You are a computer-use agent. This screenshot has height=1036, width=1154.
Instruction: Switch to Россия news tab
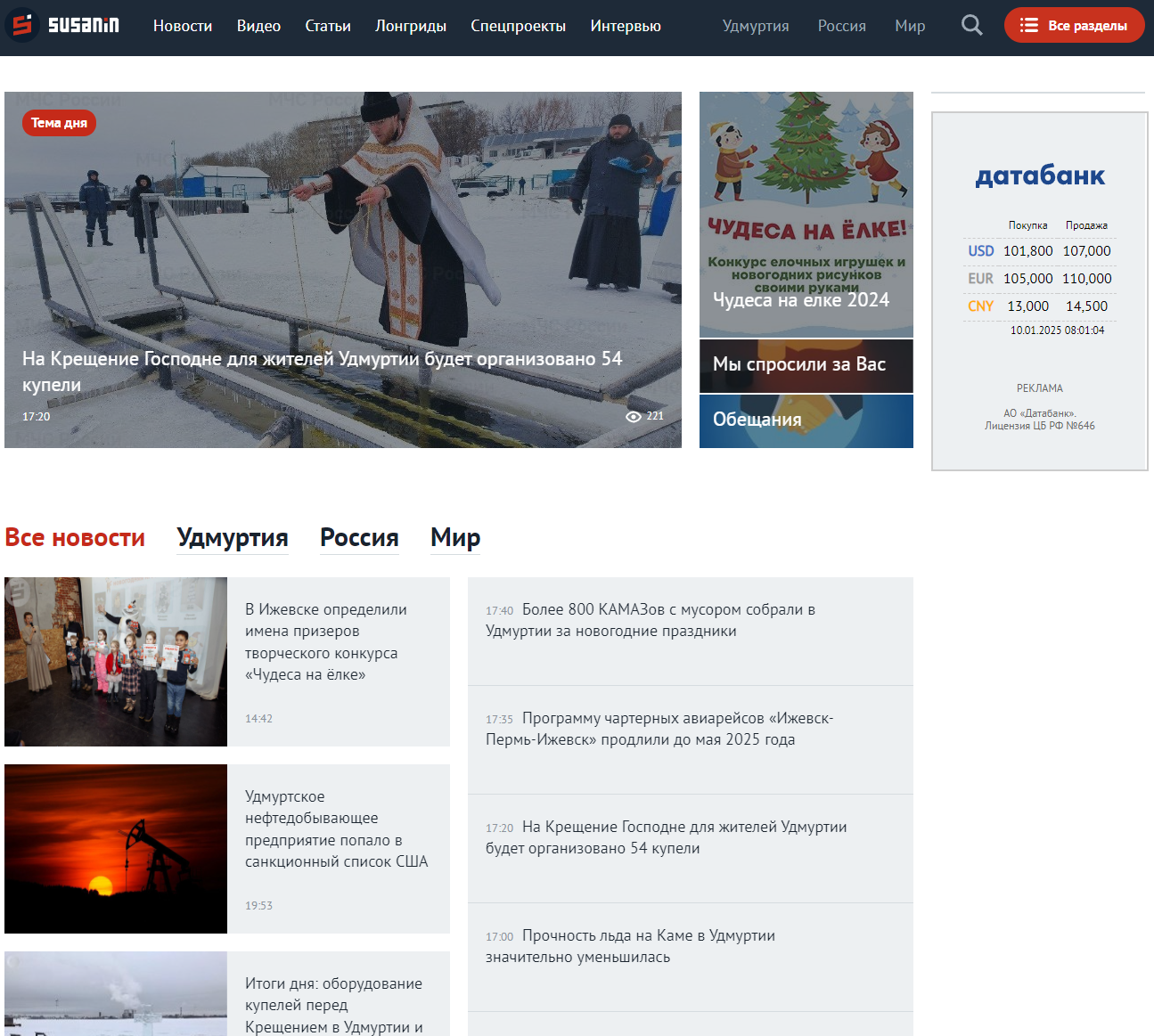(x=359, y=538)
